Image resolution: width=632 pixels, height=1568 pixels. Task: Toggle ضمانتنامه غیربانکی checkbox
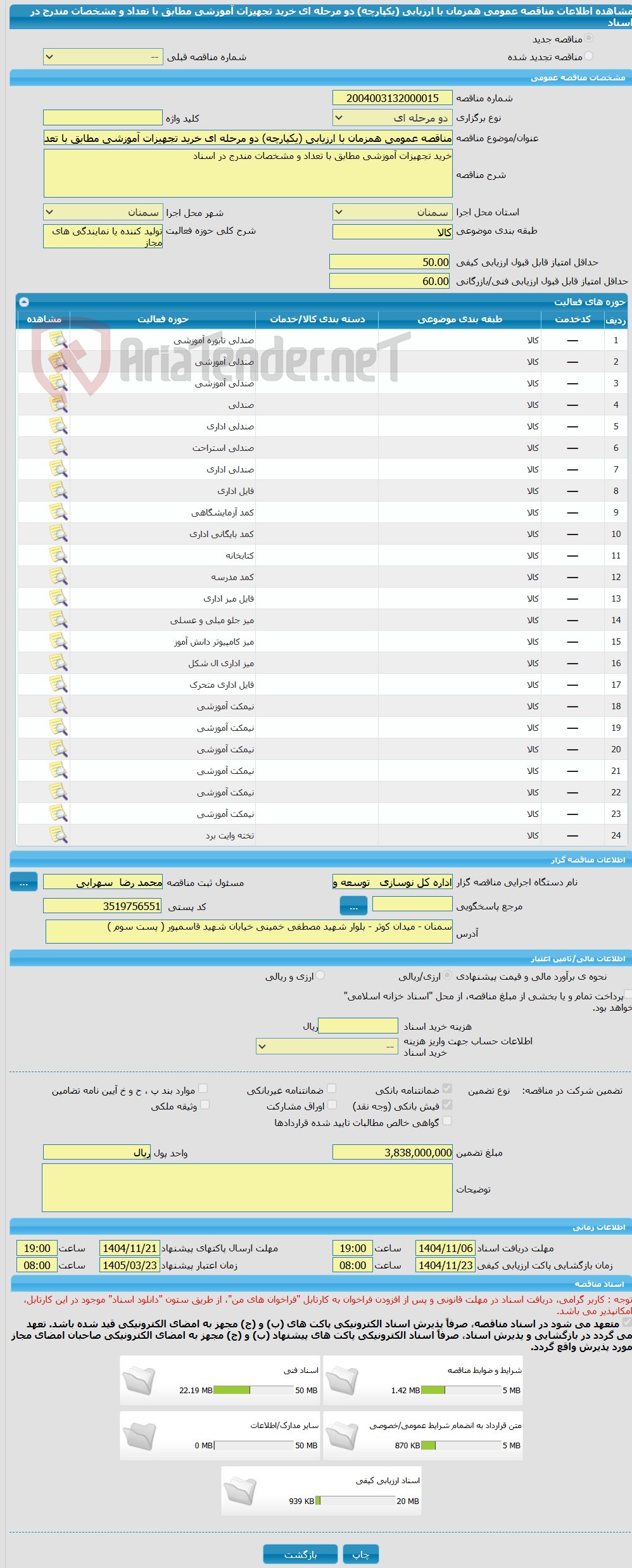pyautogui.click(x=331, y=1088)
